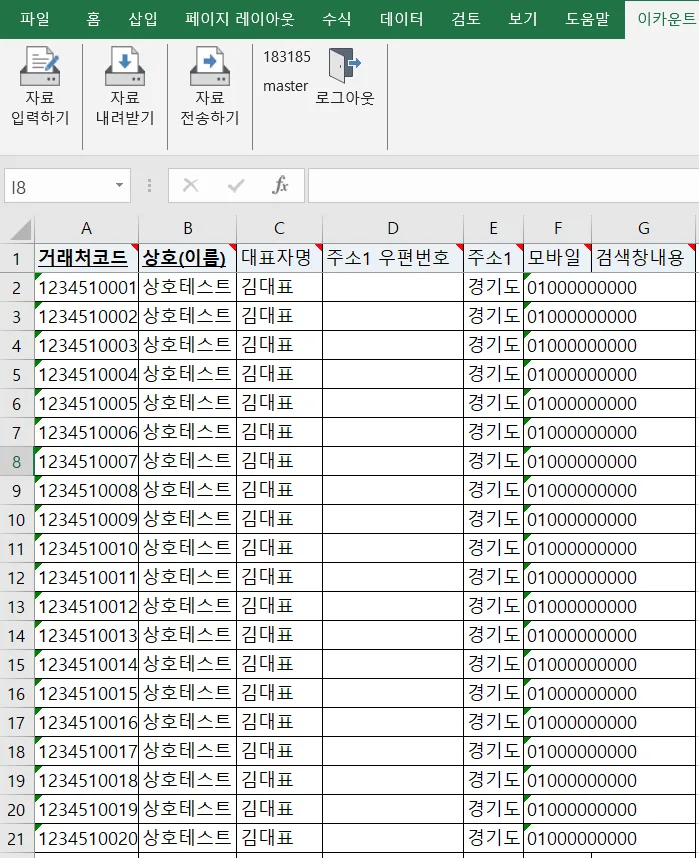699x858 pixels.
Task: Select column D header
Action: [x=393, y=228]
